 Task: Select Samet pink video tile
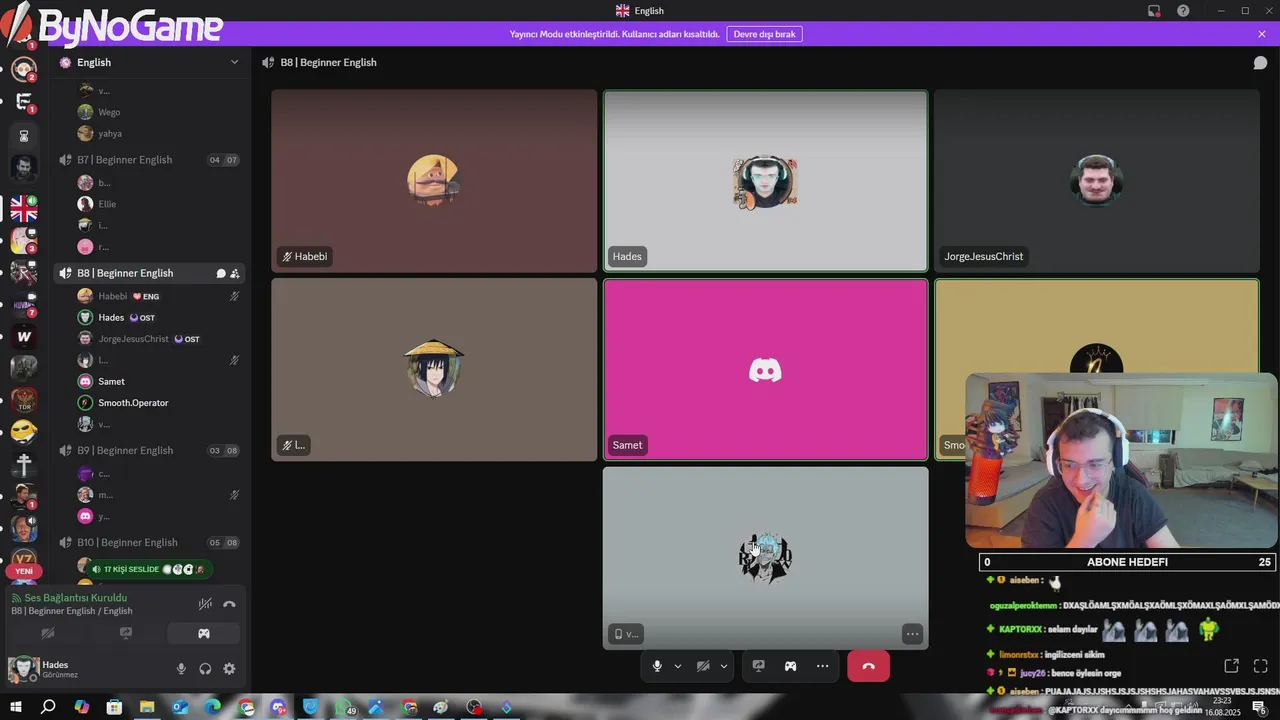coord(766,370)
